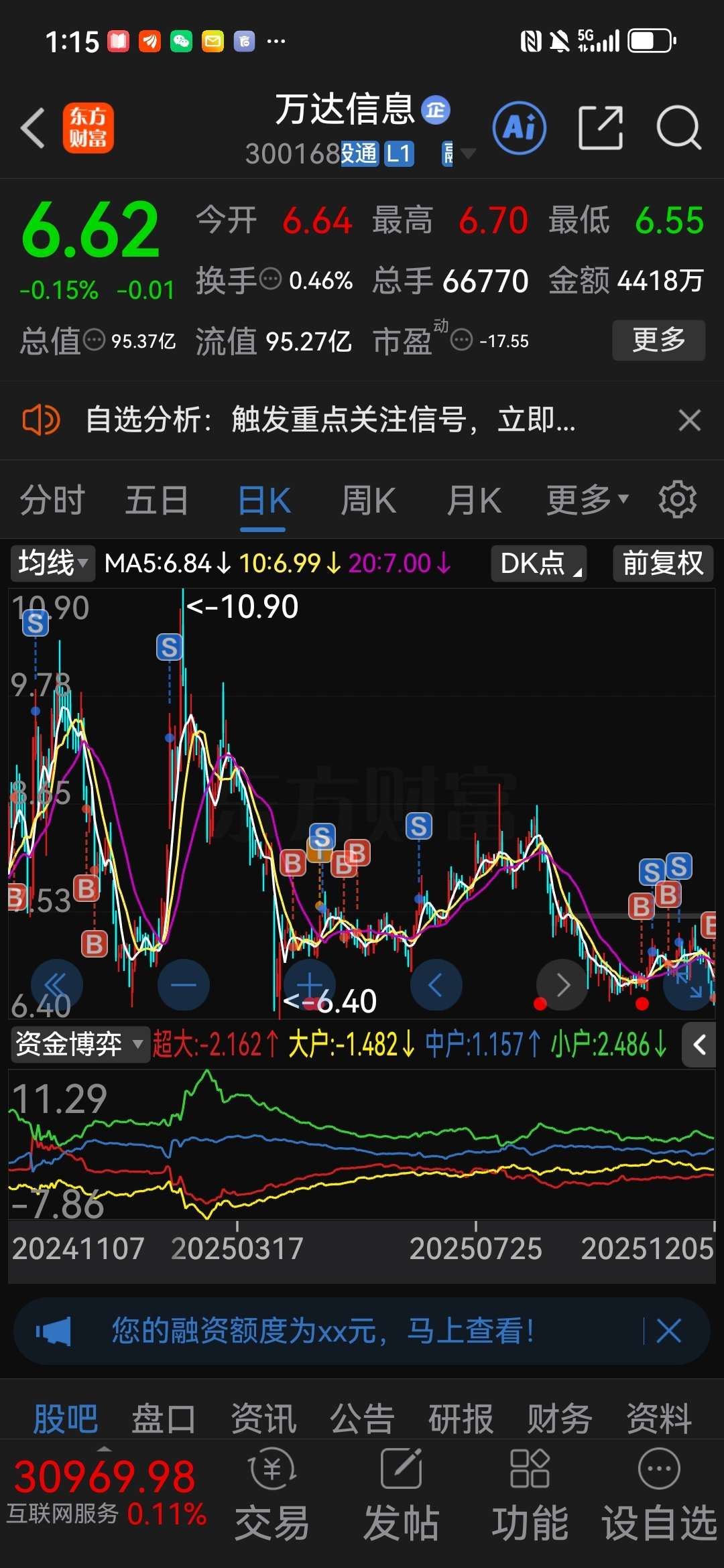Tap the 20251205 date label
Viewport: 724px width, 1568px height.
[647, 1248]
